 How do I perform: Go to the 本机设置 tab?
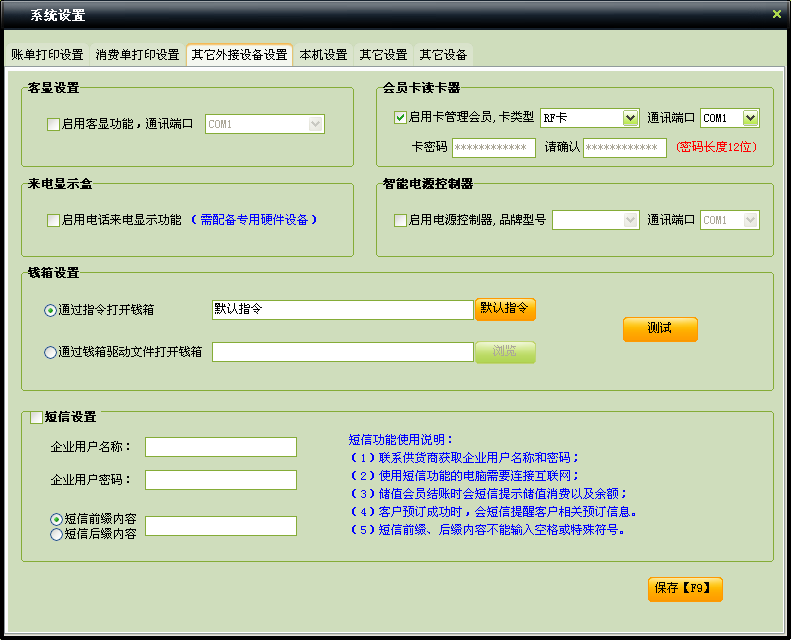pyautogui.click(x=323, y=54)
